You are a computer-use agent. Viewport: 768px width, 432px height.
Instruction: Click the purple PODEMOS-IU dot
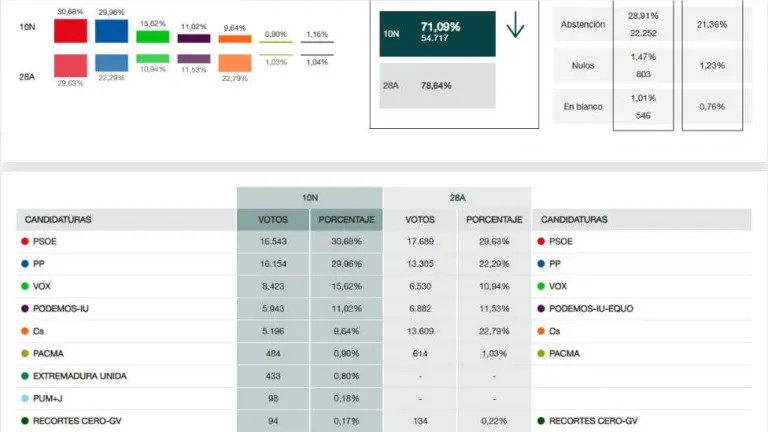pyautogui.click(x=24, y=309)
